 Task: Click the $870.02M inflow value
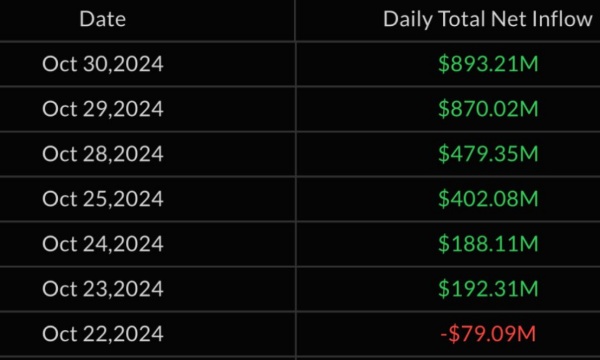[x=488, y=109]
